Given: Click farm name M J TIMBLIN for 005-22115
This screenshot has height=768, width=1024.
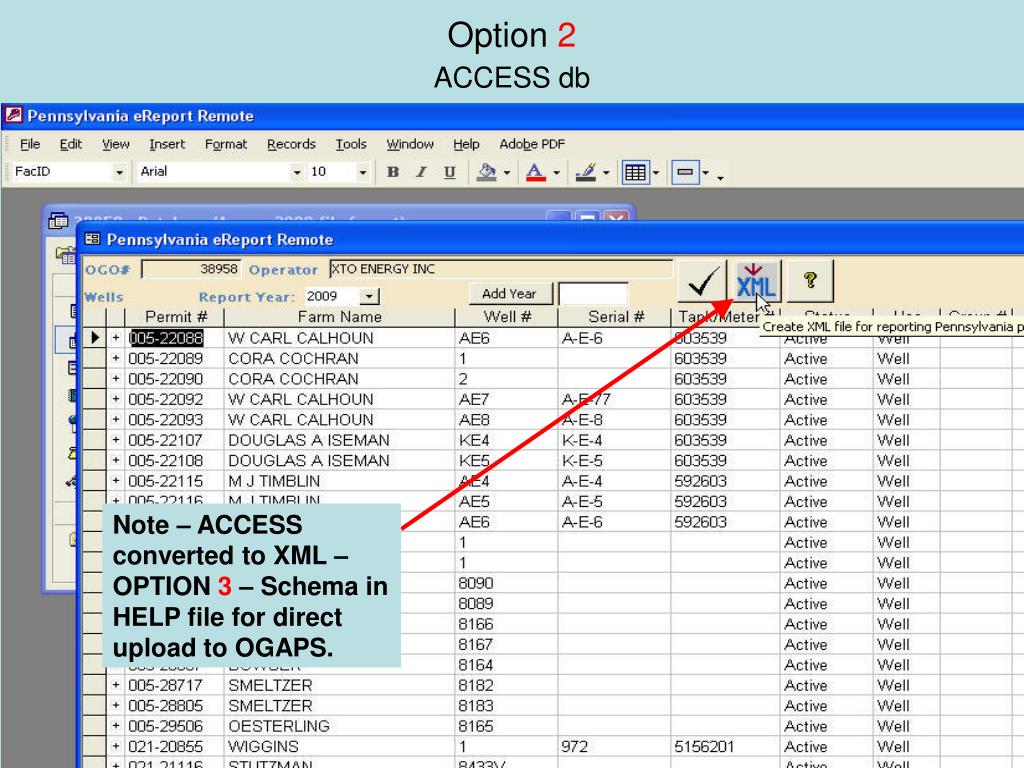Looking at the screenshot, I should [274, 481].
